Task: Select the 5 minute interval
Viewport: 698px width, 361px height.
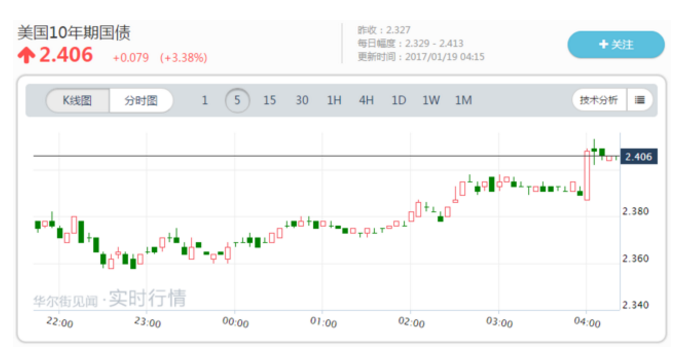Action: coord(237,100)
